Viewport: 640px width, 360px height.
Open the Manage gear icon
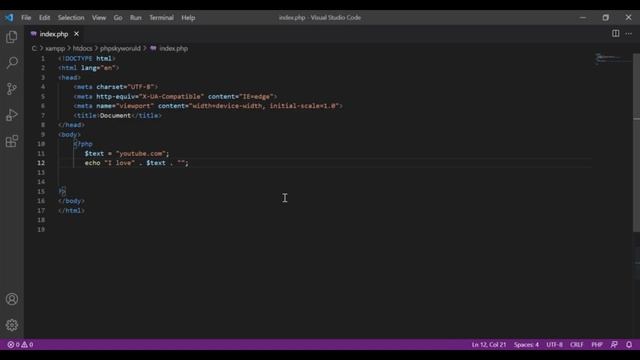click(x=12, y=325)
